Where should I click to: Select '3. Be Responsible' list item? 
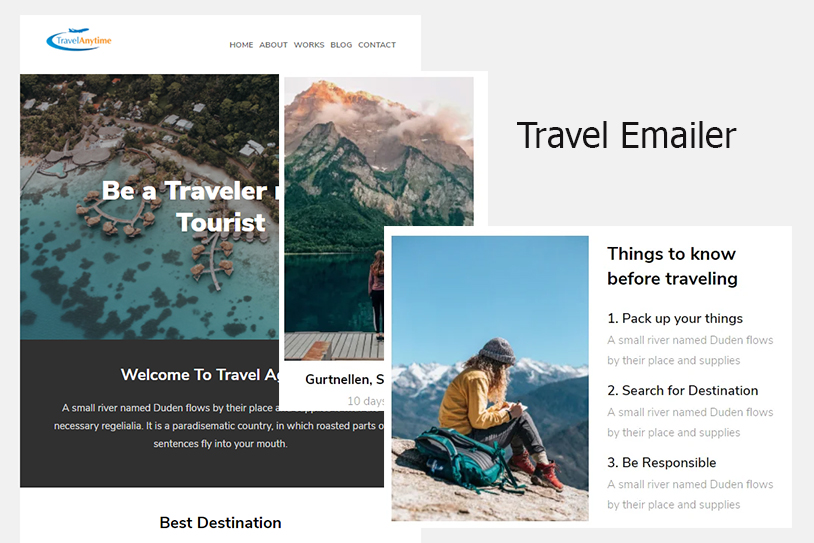(x=662, y=463)
